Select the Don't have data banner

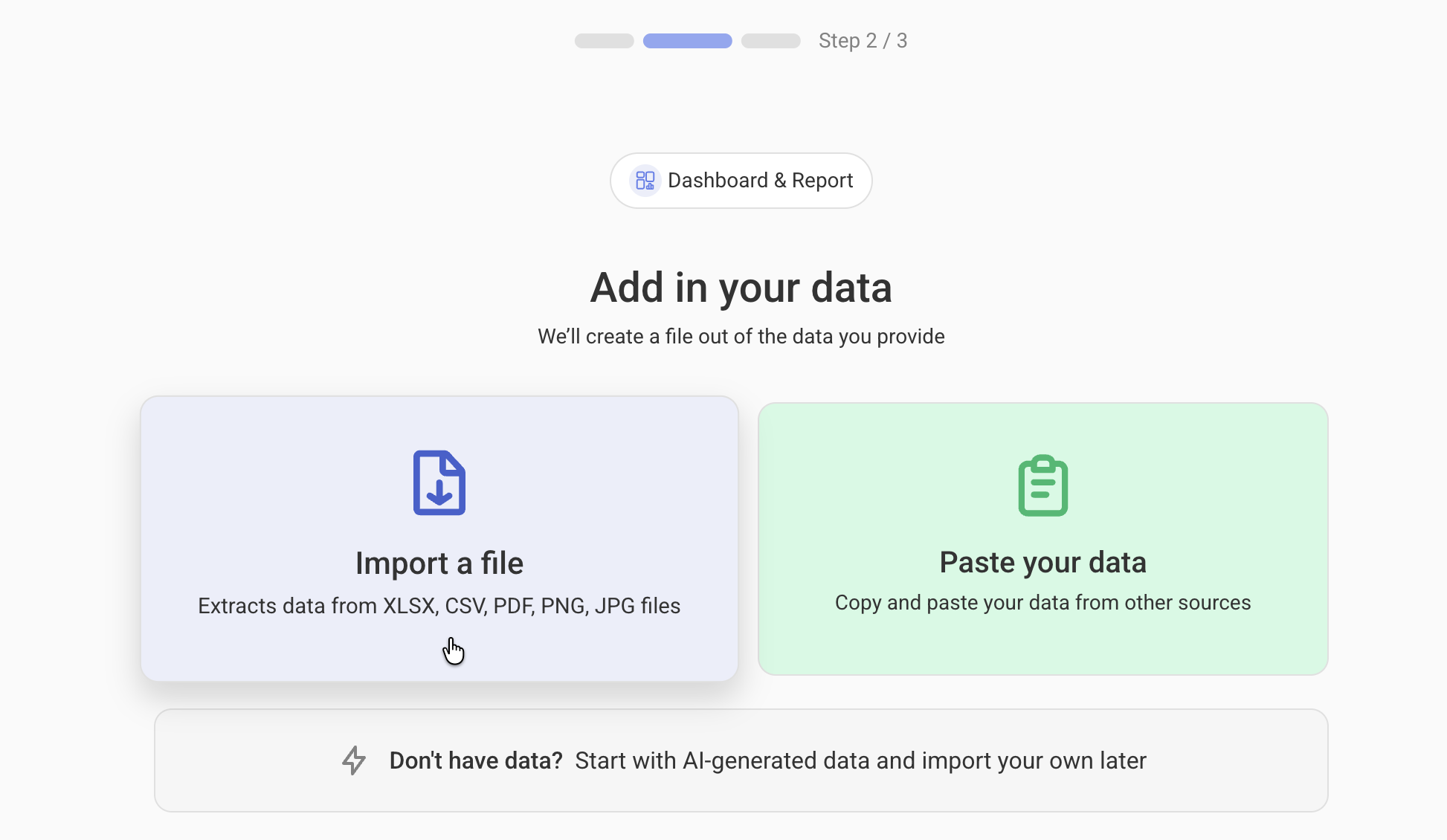click(x=741, y=760)
